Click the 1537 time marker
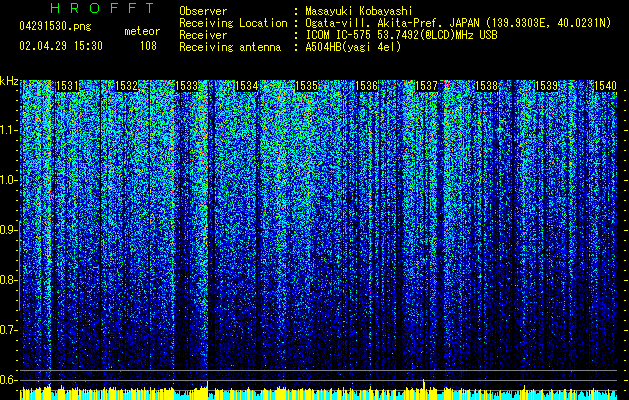The height and width of the screenshot is (400, 629). pyautogui.click(x=426, y=86)
